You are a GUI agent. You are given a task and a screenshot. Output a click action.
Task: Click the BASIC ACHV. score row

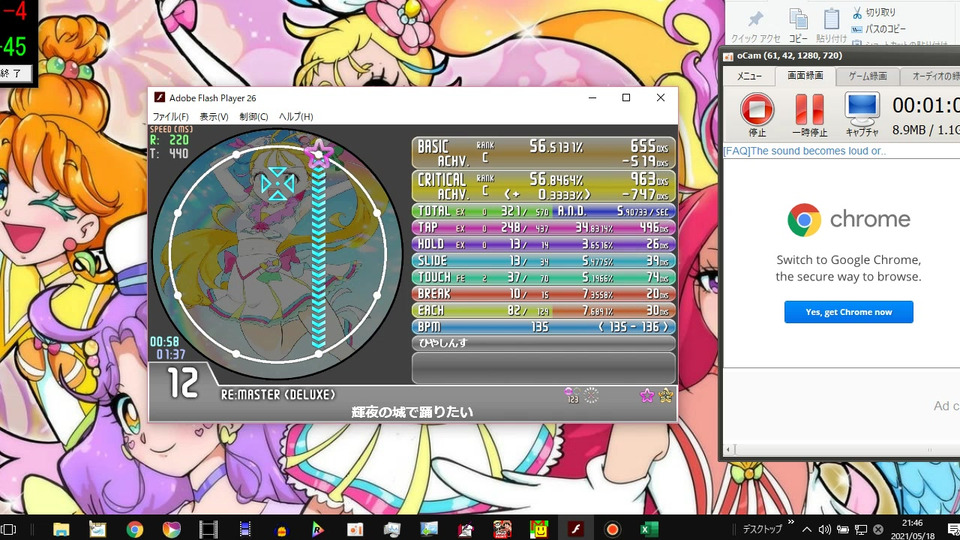pyautogui.click(x=544, y=153)
